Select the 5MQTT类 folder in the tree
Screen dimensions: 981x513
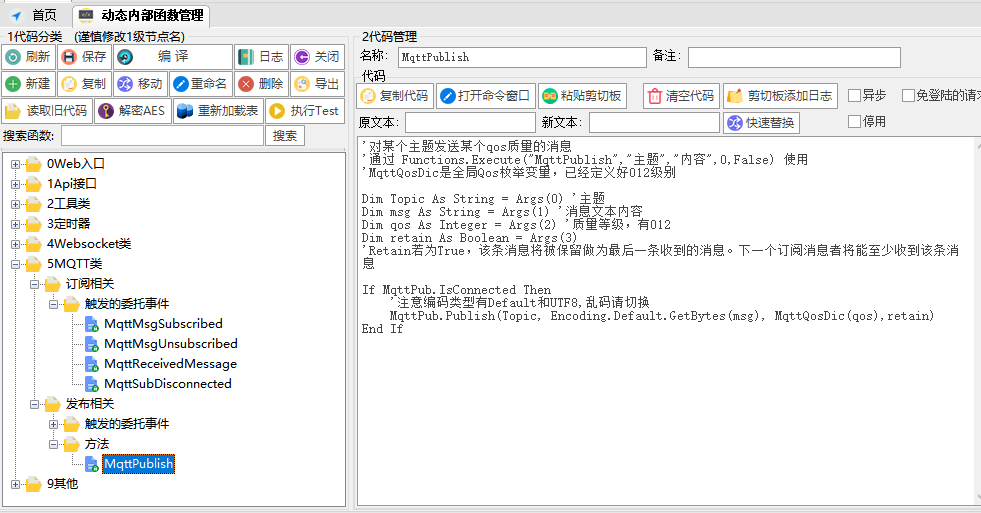tap(74, 263)
